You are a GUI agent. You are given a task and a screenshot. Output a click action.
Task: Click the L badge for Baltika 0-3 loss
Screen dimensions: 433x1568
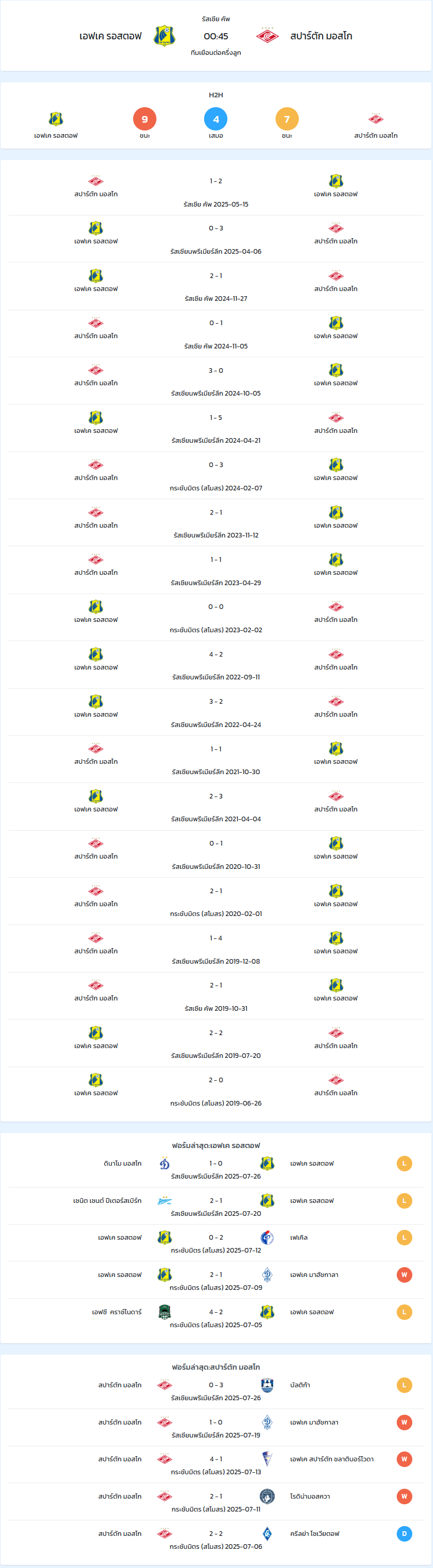pyautogui.click(x=404, y=1385)
